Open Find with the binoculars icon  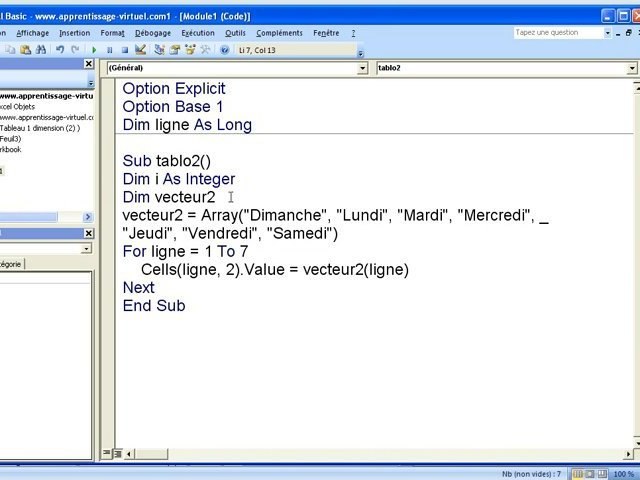41,50
